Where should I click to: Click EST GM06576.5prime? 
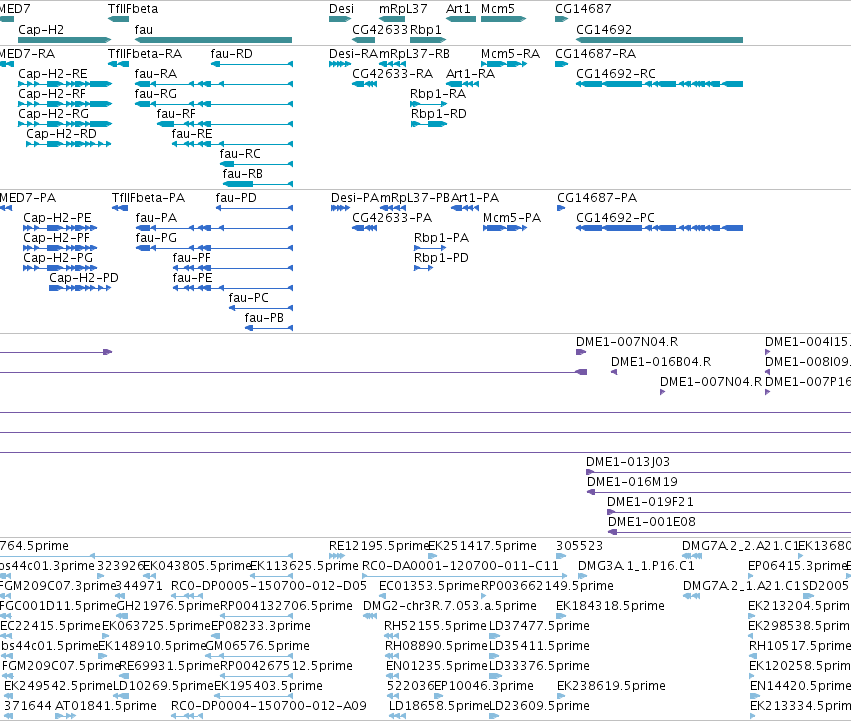click(250, 656)
